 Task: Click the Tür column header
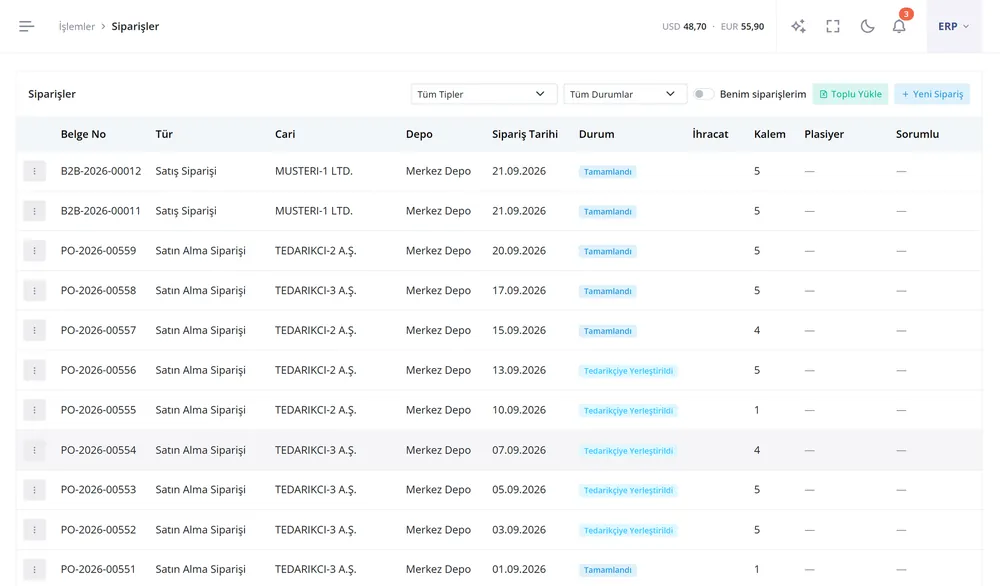coord(164,134)
